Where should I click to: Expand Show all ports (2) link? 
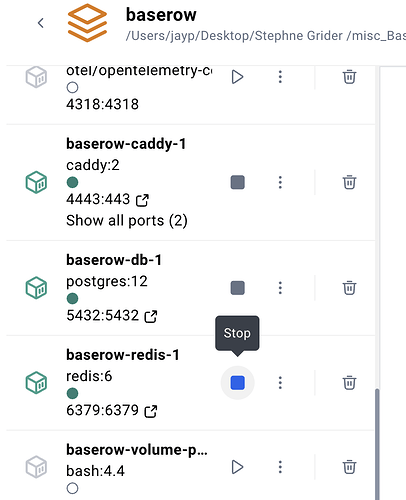click(127, 221)
